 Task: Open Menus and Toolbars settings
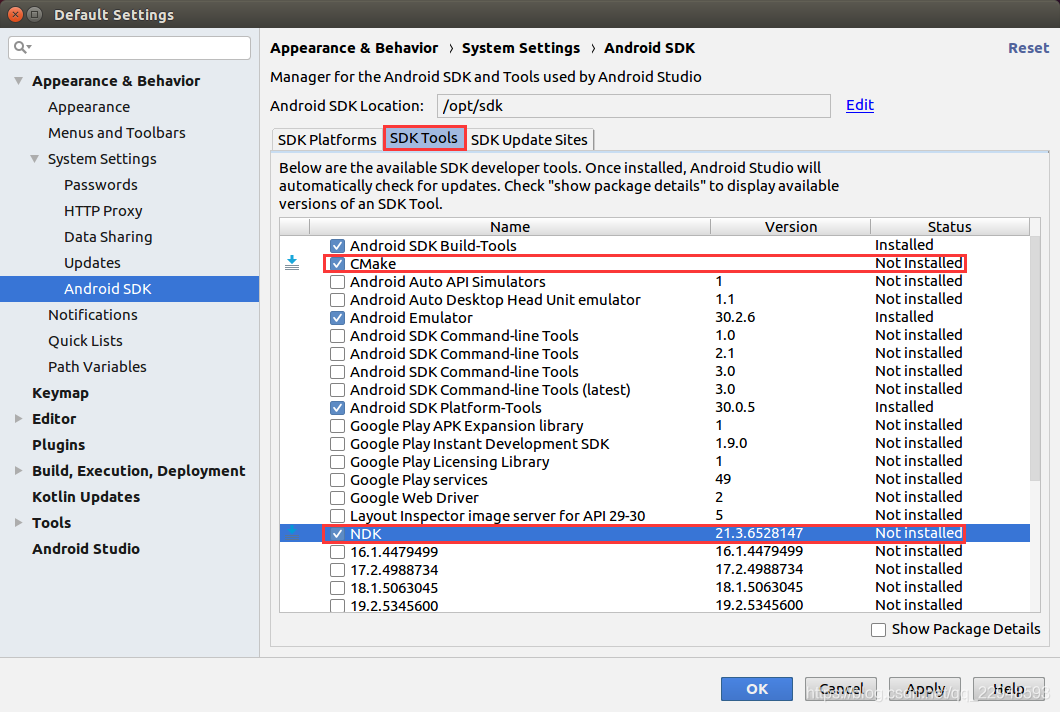(116, 133)
